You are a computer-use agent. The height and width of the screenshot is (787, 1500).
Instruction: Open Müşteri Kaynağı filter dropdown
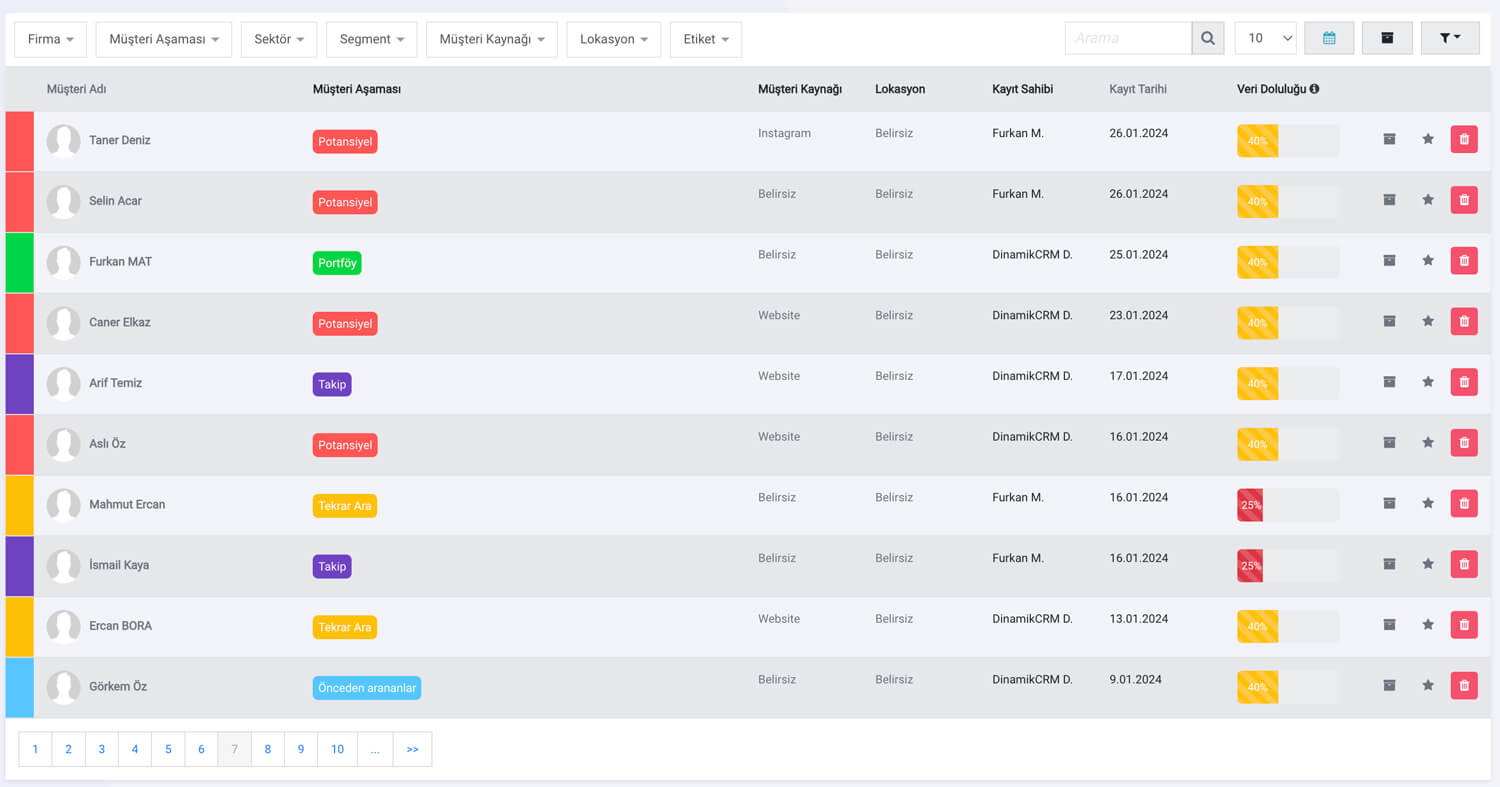[x=492, y=39]
